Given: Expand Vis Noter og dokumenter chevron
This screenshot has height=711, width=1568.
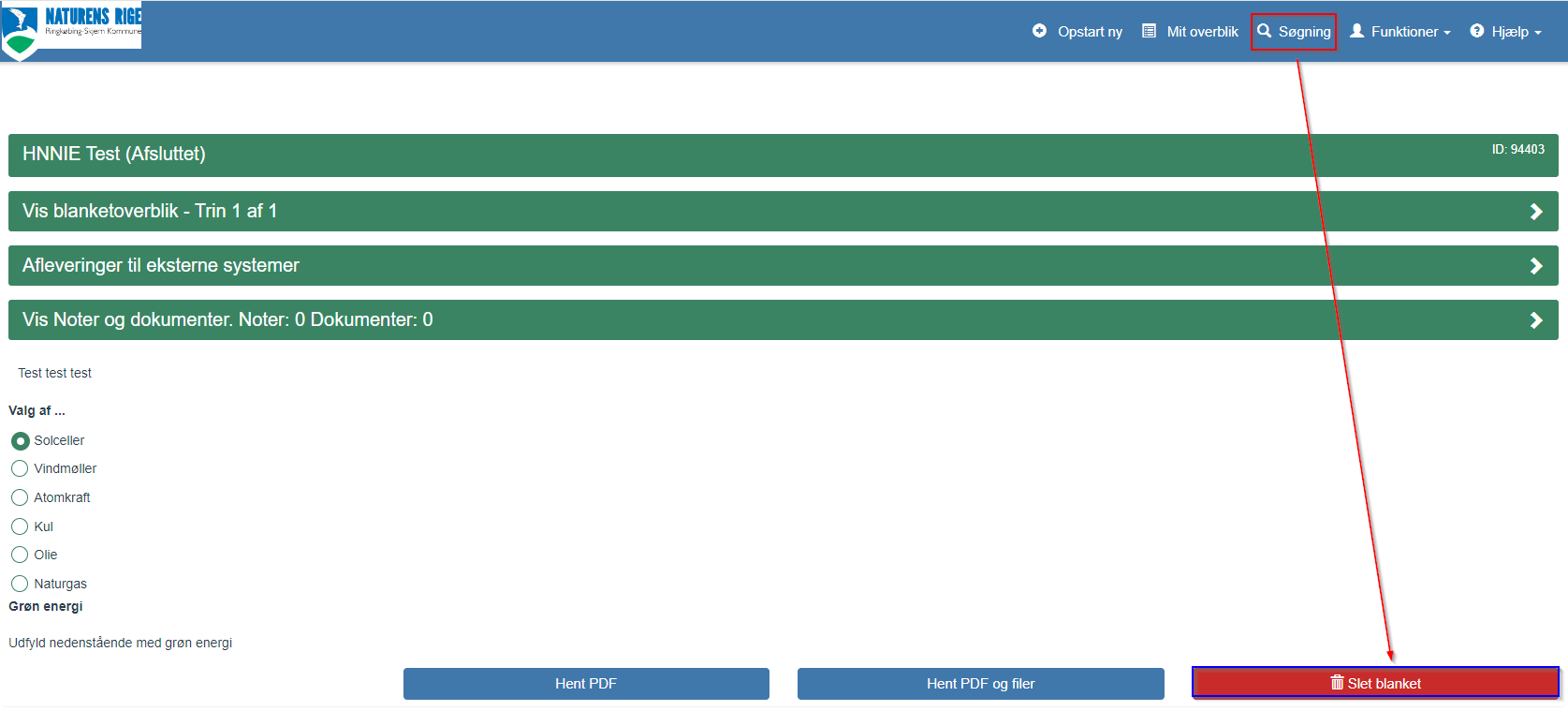Looking at the screenshot, I should (x=1536, y=320).
